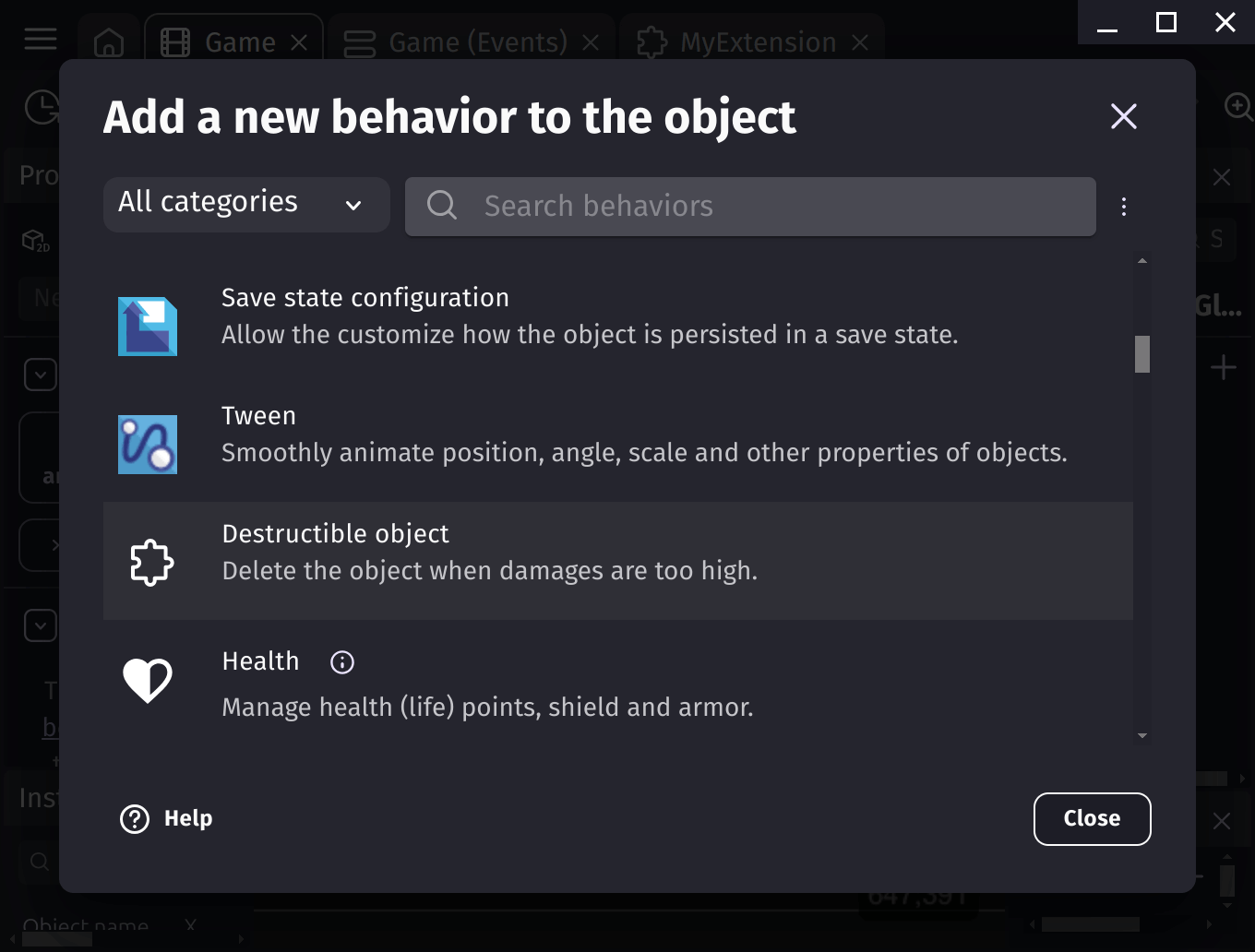The image size is (1255, 952).
Task: Click the behaviors list scrollbar thumb
Action: tap(1142, 354)
